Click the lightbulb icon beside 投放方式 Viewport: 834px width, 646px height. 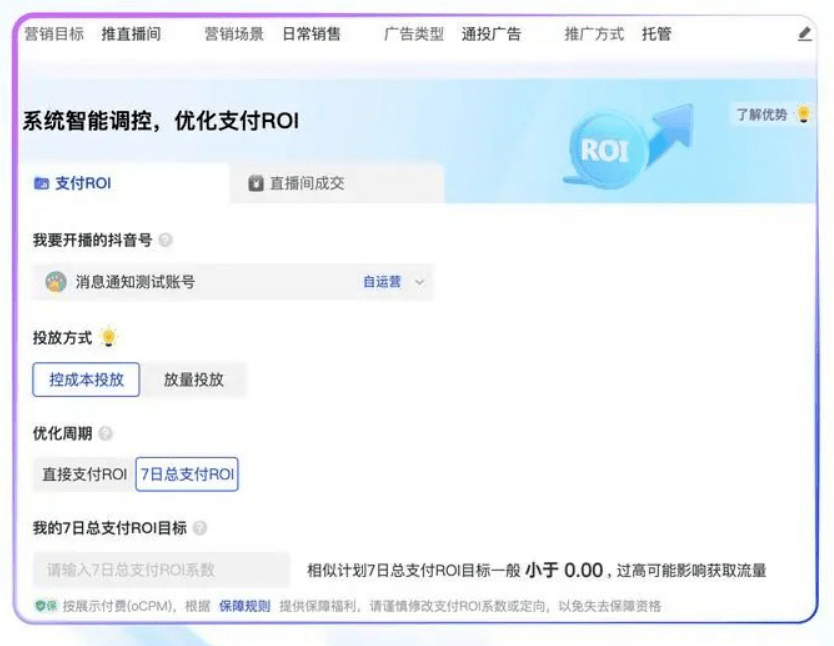pyautogui.click(x=108, y=338)
